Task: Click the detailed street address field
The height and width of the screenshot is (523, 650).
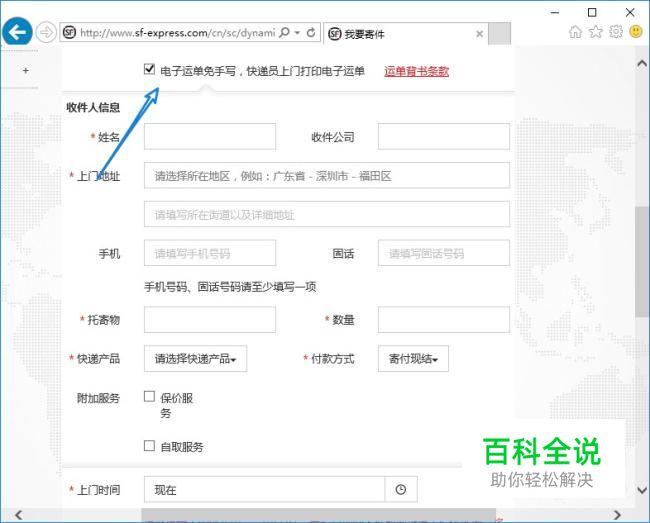Action: tap(327, 214)
